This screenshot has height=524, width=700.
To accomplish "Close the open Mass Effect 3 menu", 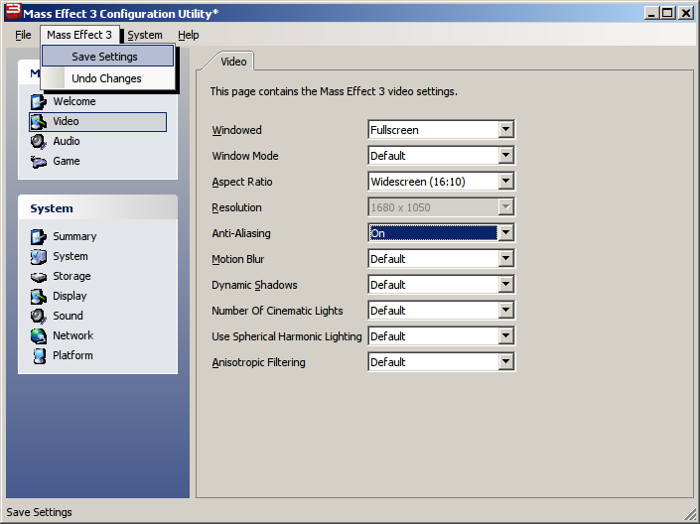I will click(x=79, y=35).
